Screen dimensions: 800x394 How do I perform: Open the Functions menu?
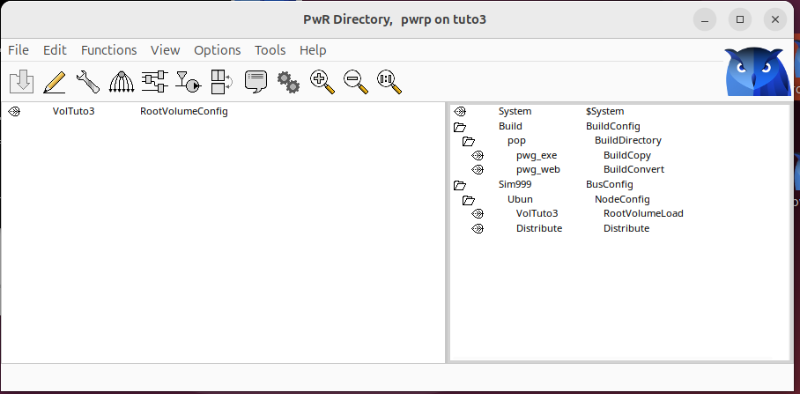[109, 50]
